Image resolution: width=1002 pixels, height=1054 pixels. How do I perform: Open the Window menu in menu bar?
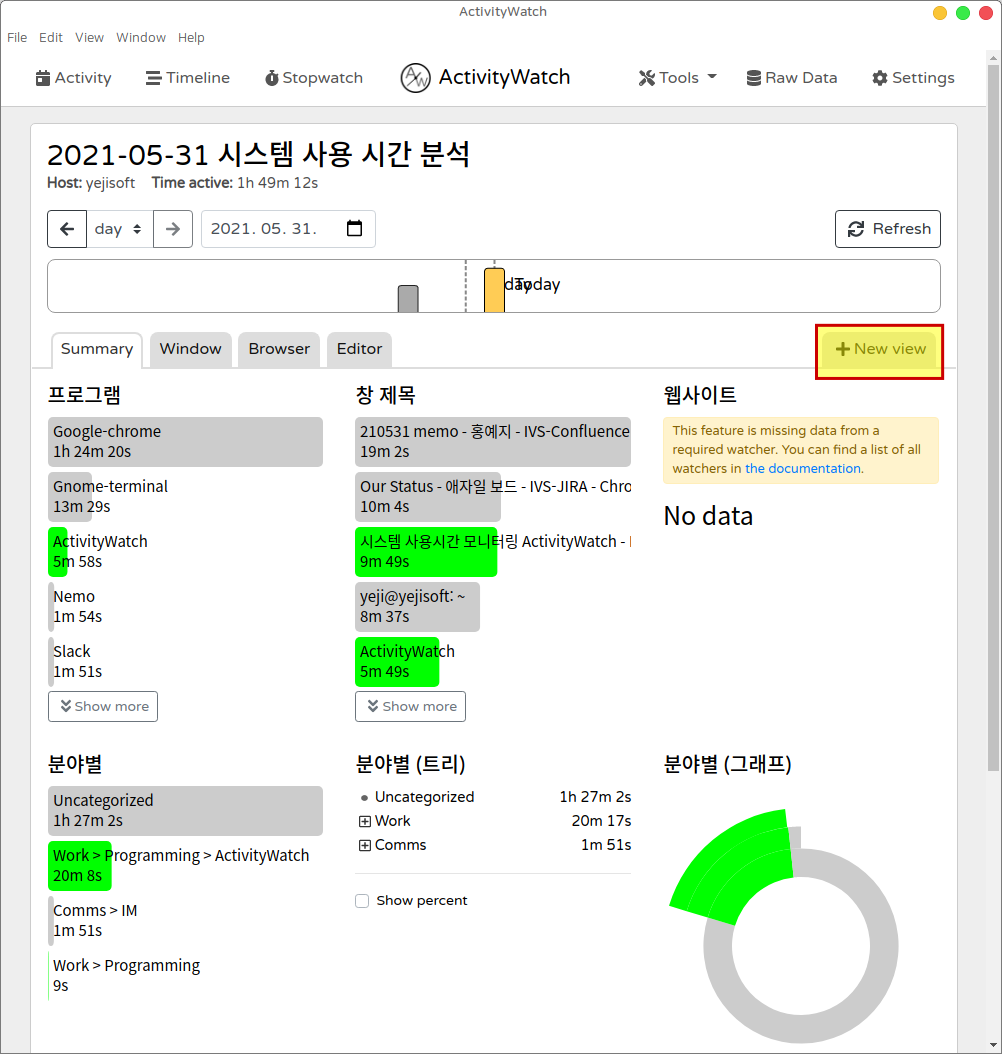click(141, 37)
